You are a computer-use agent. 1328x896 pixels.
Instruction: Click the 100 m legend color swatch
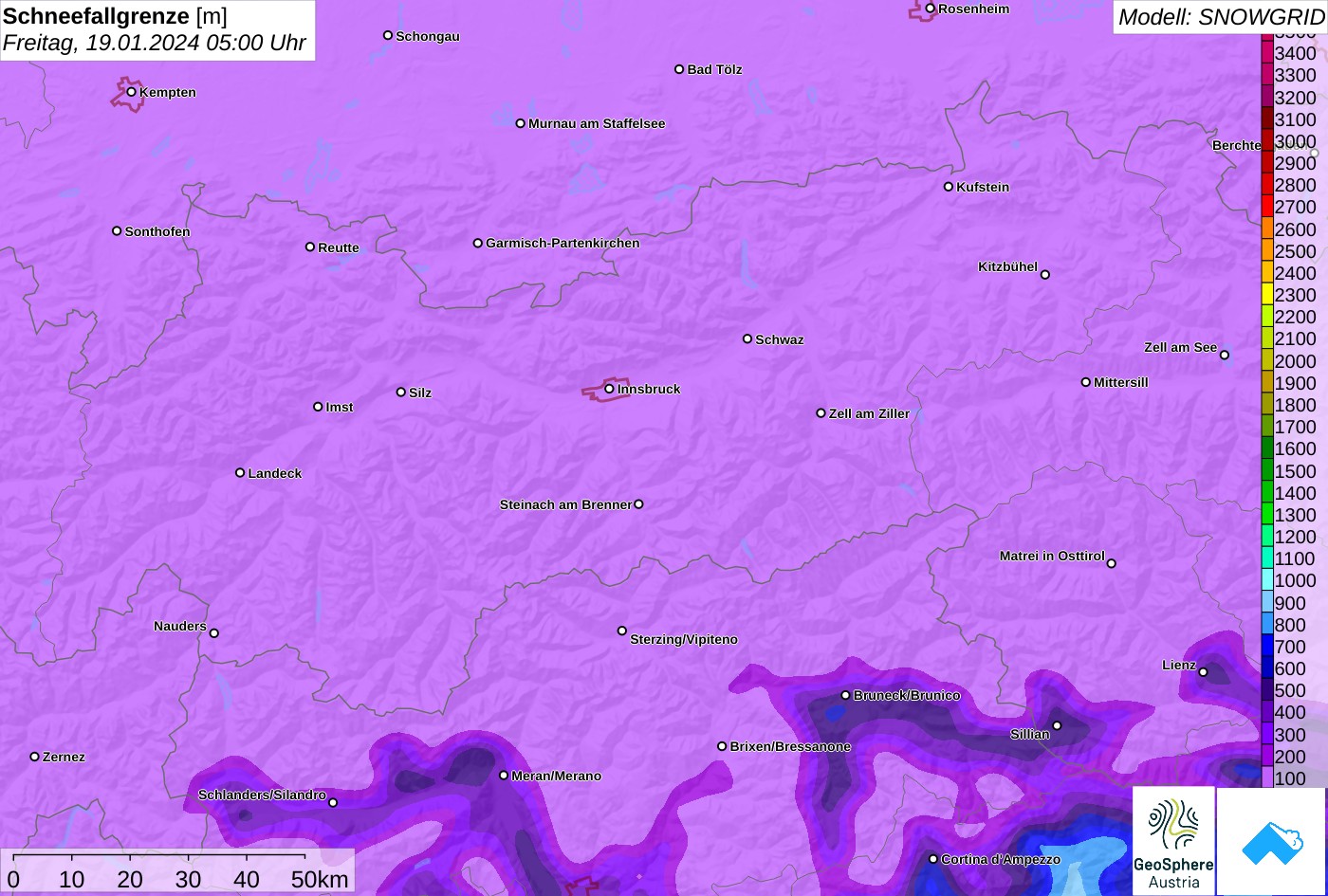tap(1267, 777)
